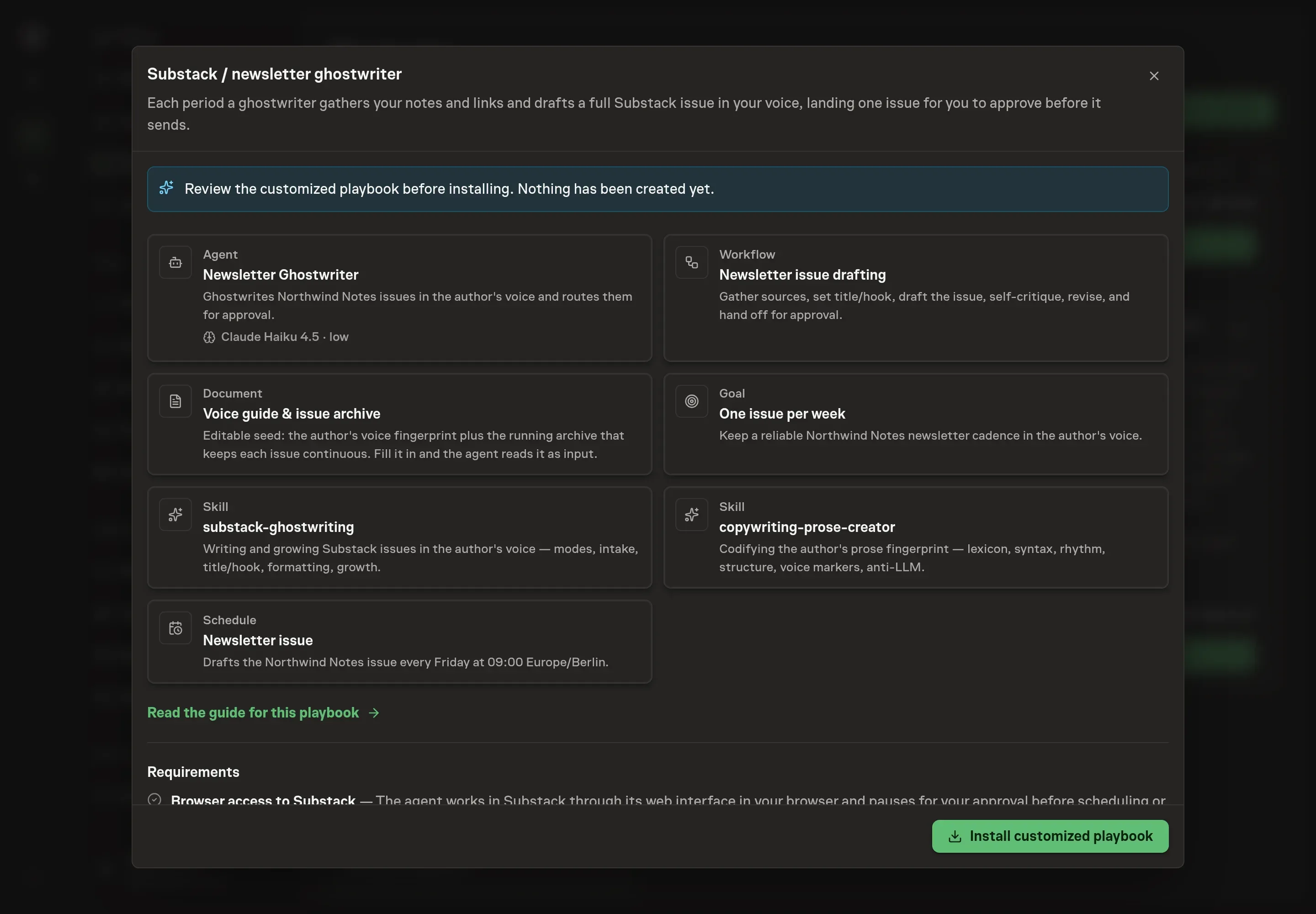Click the Requirements heading
This screenshot has height=914, width=1316.
point(193,772)
